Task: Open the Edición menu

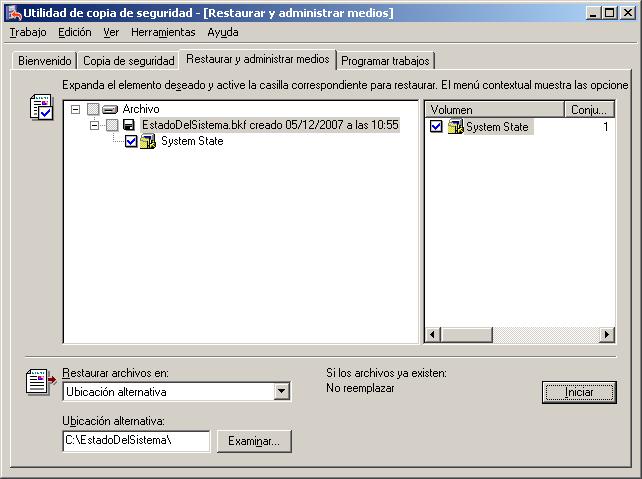Action: pos(75,32)
